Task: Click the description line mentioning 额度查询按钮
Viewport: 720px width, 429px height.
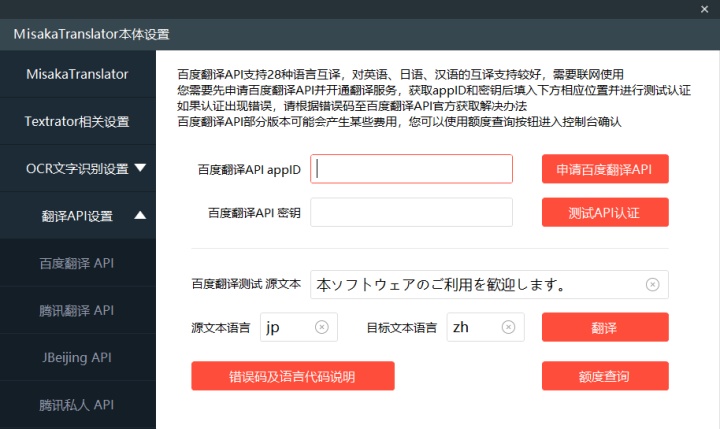Action: tap(399, 122)
